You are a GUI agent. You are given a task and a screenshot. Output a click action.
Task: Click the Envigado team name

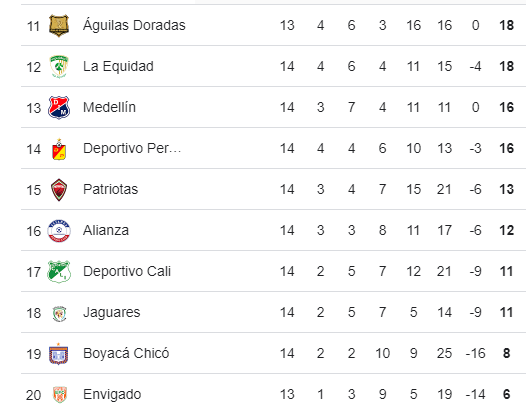[112, 395]
